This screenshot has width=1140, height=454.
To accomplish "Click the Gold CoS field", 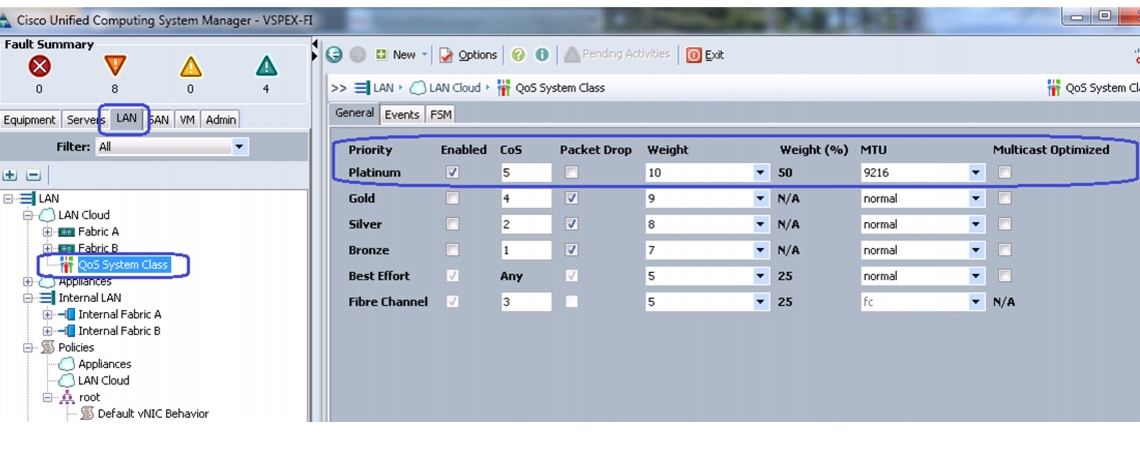I will 526,198.
